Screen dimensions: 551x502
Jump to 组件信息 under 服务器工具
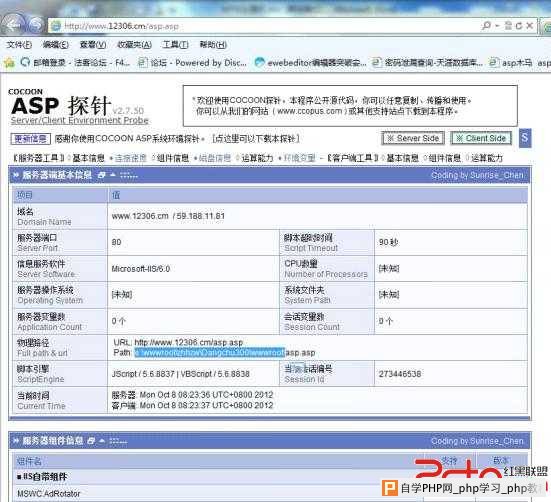(x=173, y=158)
